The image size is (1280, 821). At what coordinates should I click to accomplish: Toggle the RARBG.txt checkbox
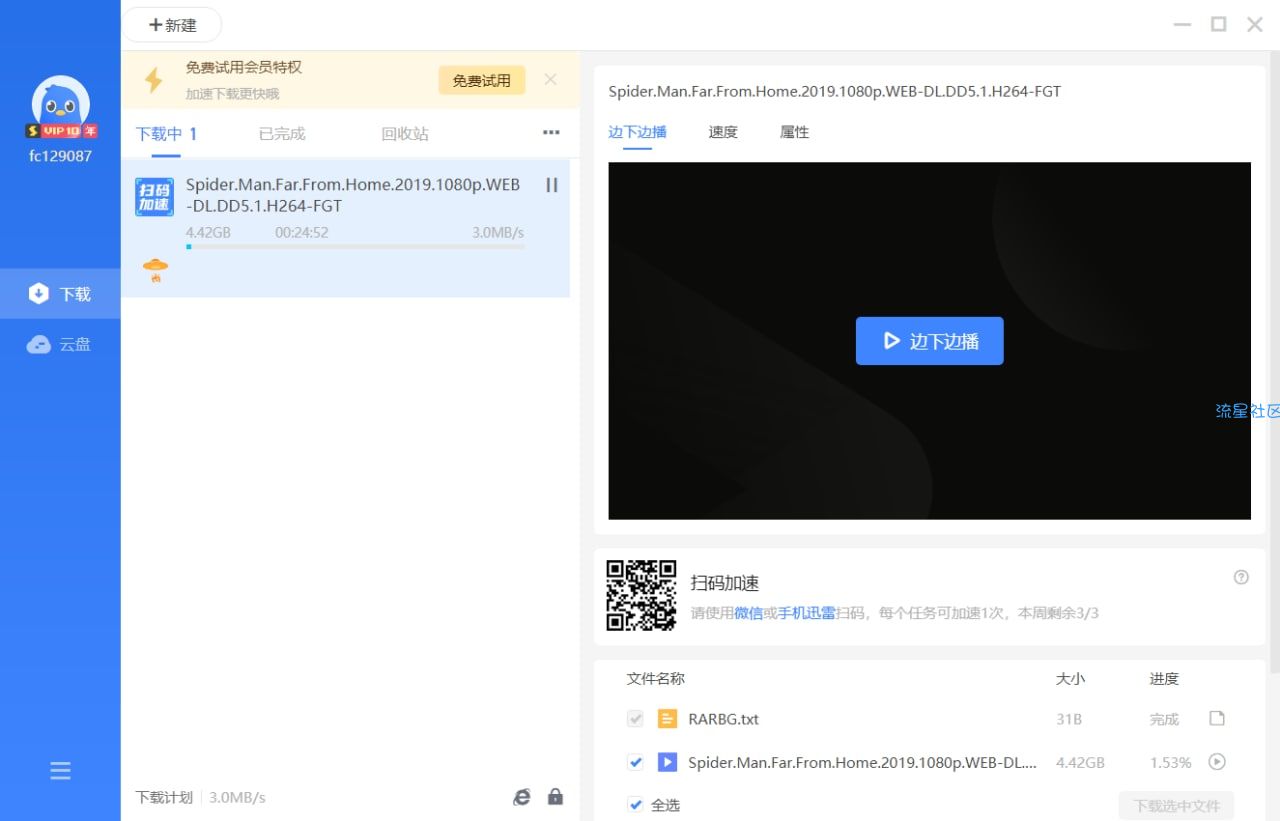pos(635,719)
